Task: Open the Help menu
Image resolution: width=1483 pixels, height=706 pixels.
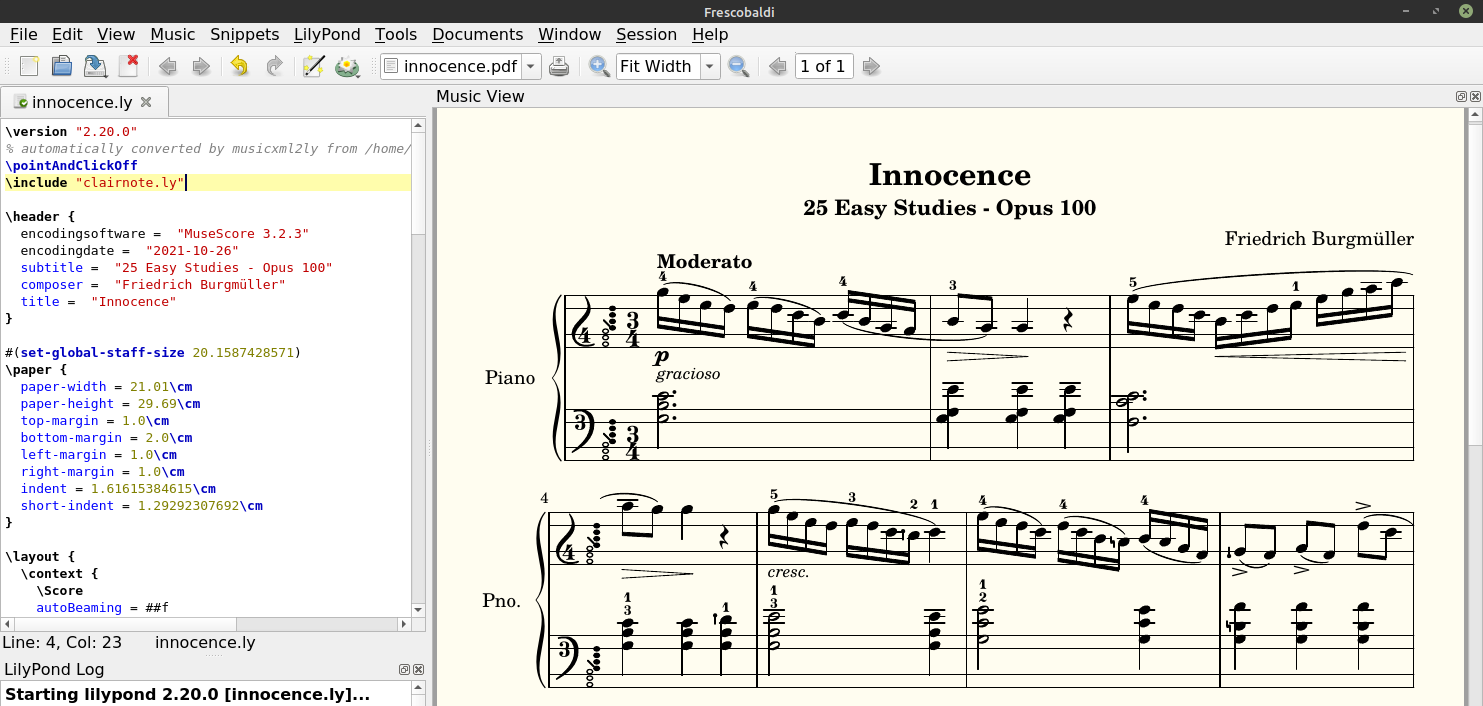Action: 710,34
